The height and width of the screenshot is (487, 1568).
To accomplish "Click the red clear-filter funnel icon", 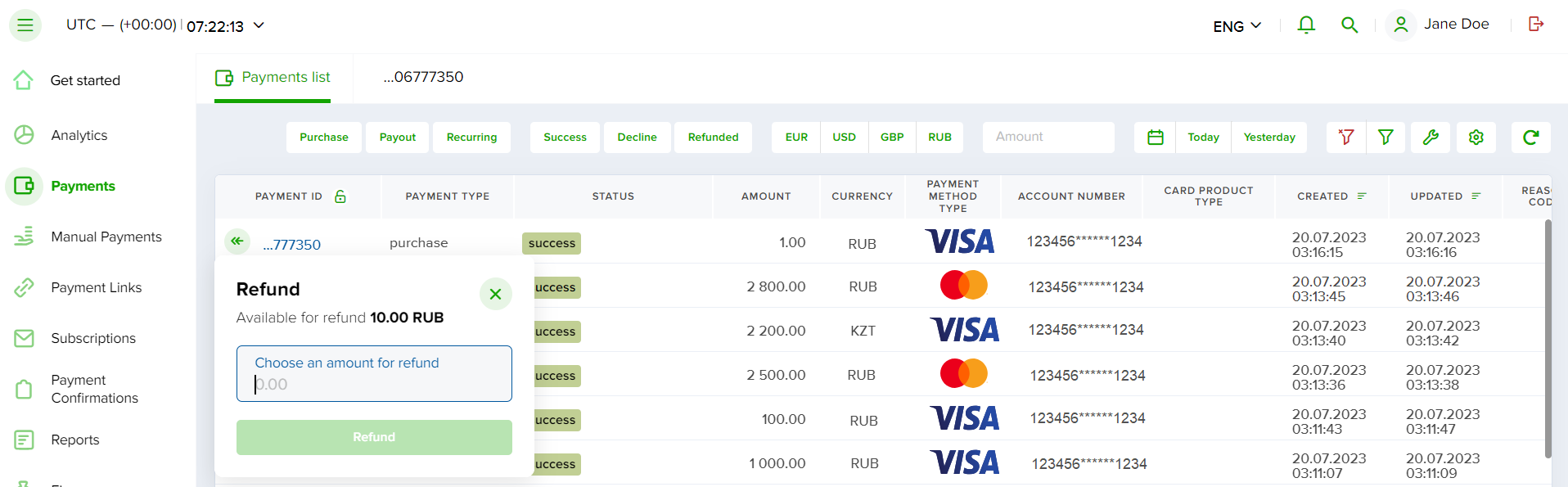I will coord(1345,138).
